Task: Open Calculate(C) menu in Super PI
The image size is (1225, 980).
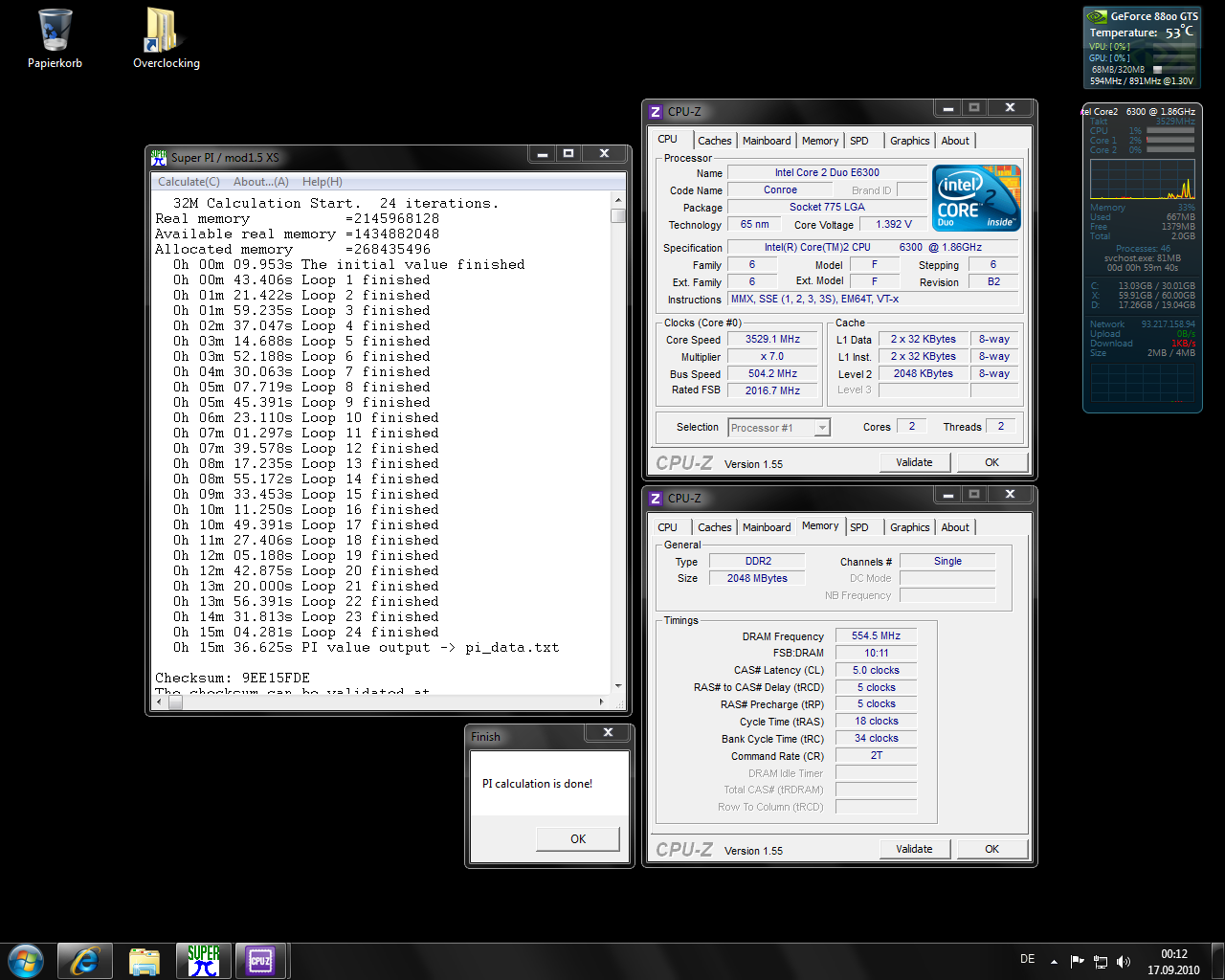Action: pyautogui.click(x=189, y=182)
